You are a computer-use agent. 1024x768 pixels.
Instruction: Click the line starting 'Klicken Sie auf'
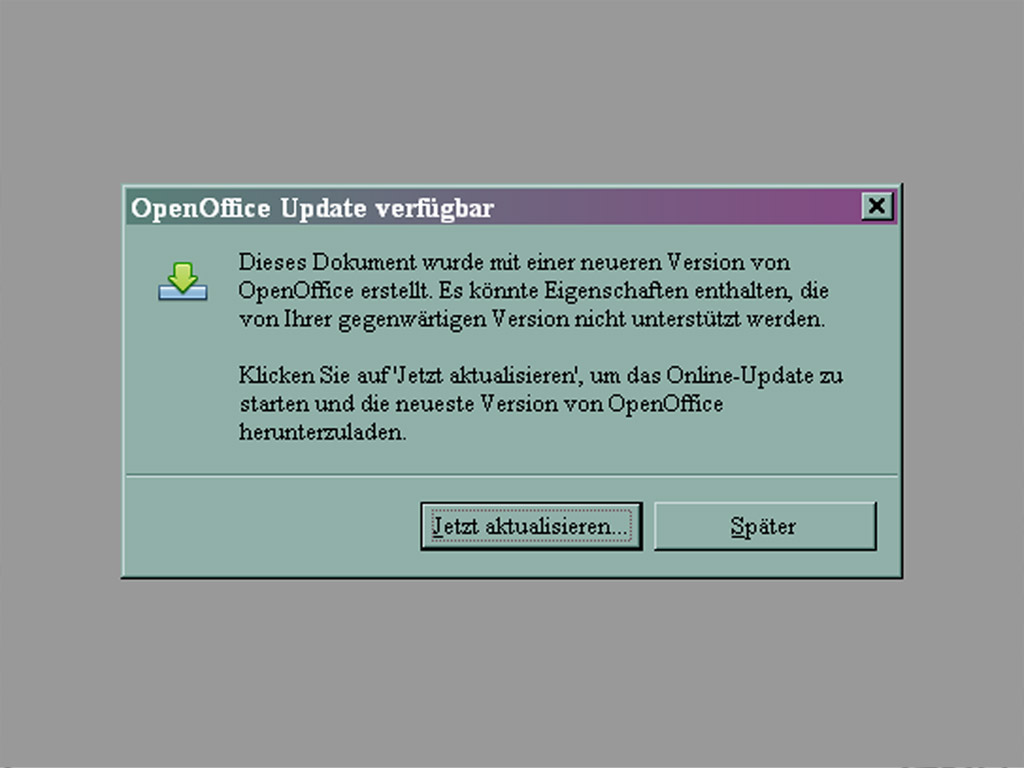coord(541,376)
